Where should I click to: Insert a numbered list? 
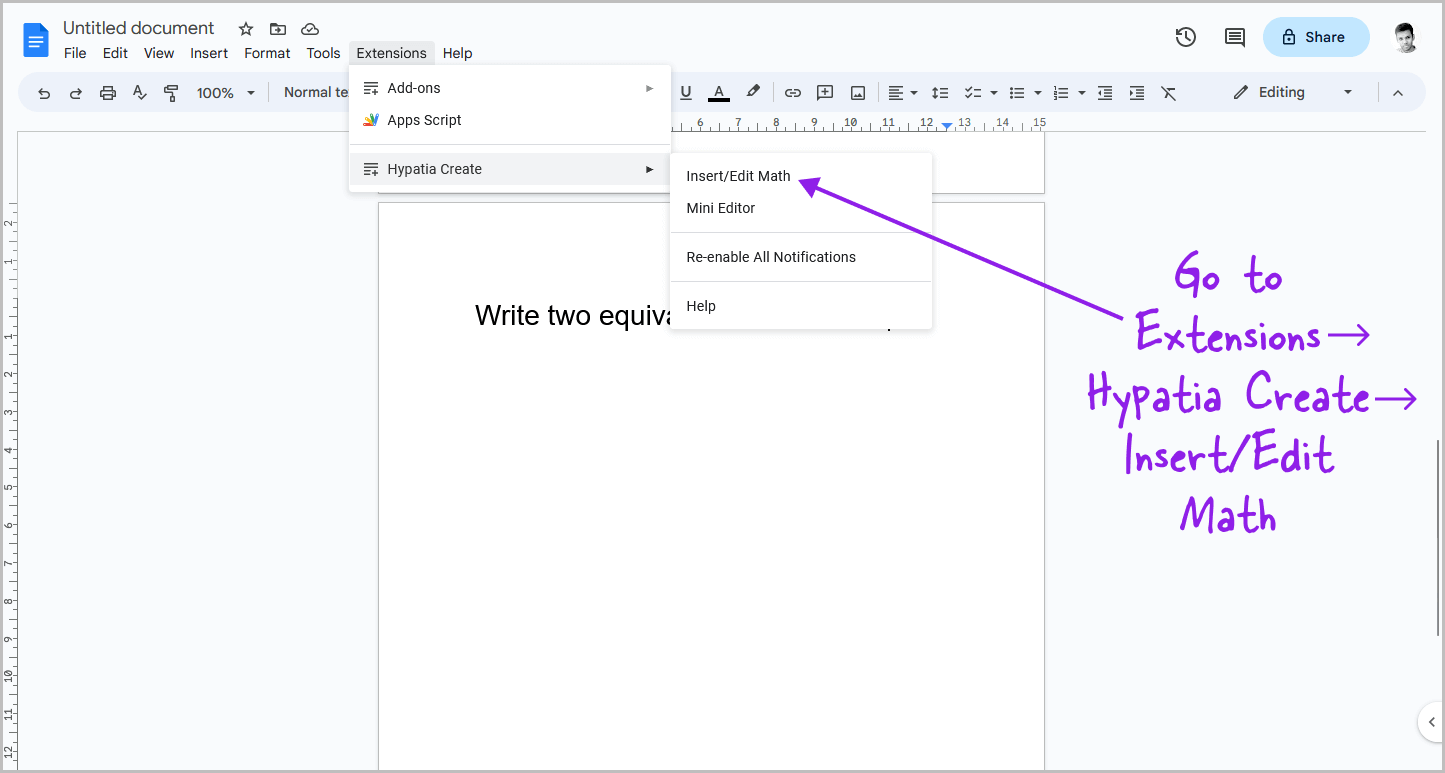(1061, 93)
